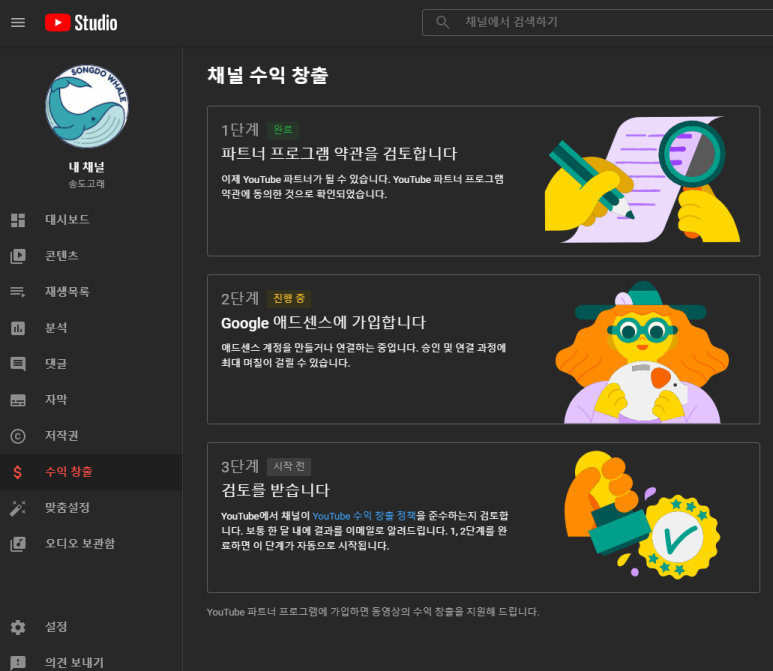This screenshot has width=773, height=671.
Task: Click the stamp and checkmark badge illustration
Action: tap(642, 515)
